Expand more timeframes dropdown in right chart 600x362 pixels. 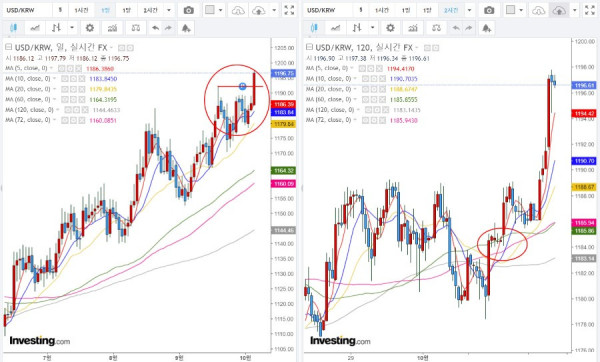coord(470,10)
